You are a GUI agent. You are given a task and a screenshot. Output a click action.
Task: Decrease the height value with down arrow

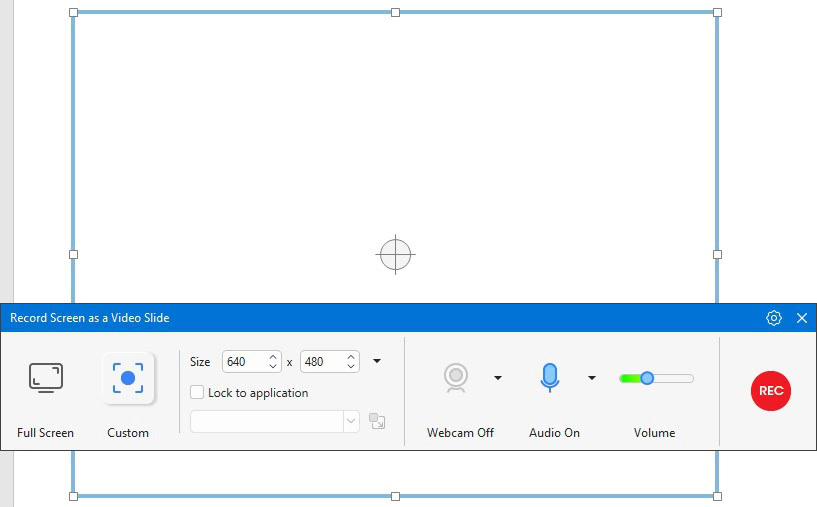coord(351,367)
